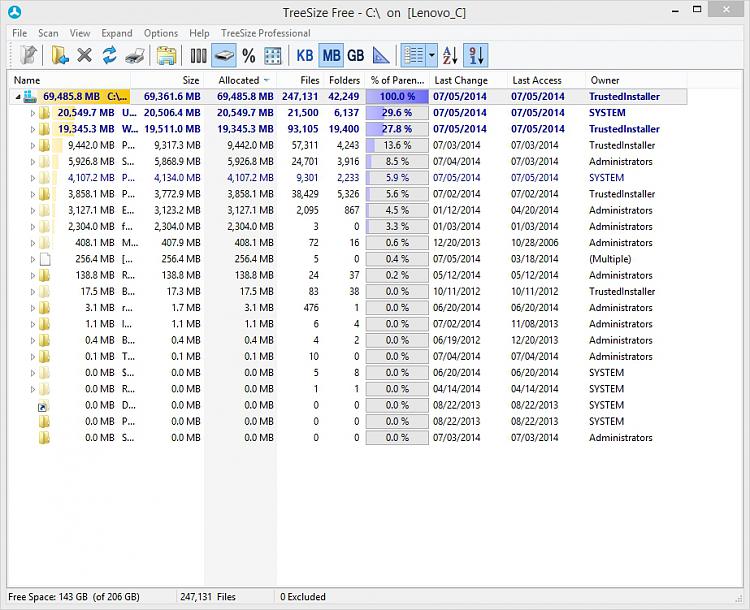Sort by size with 9-1 icon

tap(476, 55)
